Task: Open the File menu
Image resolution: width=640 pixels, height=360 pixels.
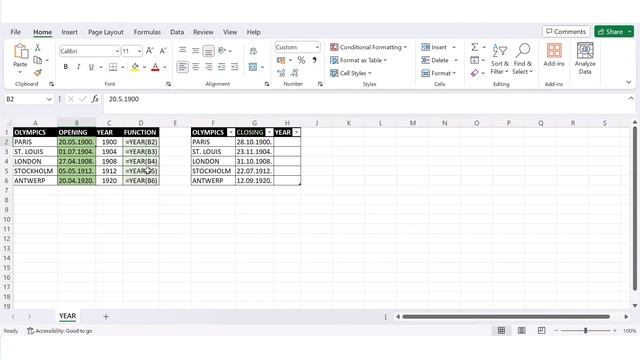Action: (x=16, y=32)
